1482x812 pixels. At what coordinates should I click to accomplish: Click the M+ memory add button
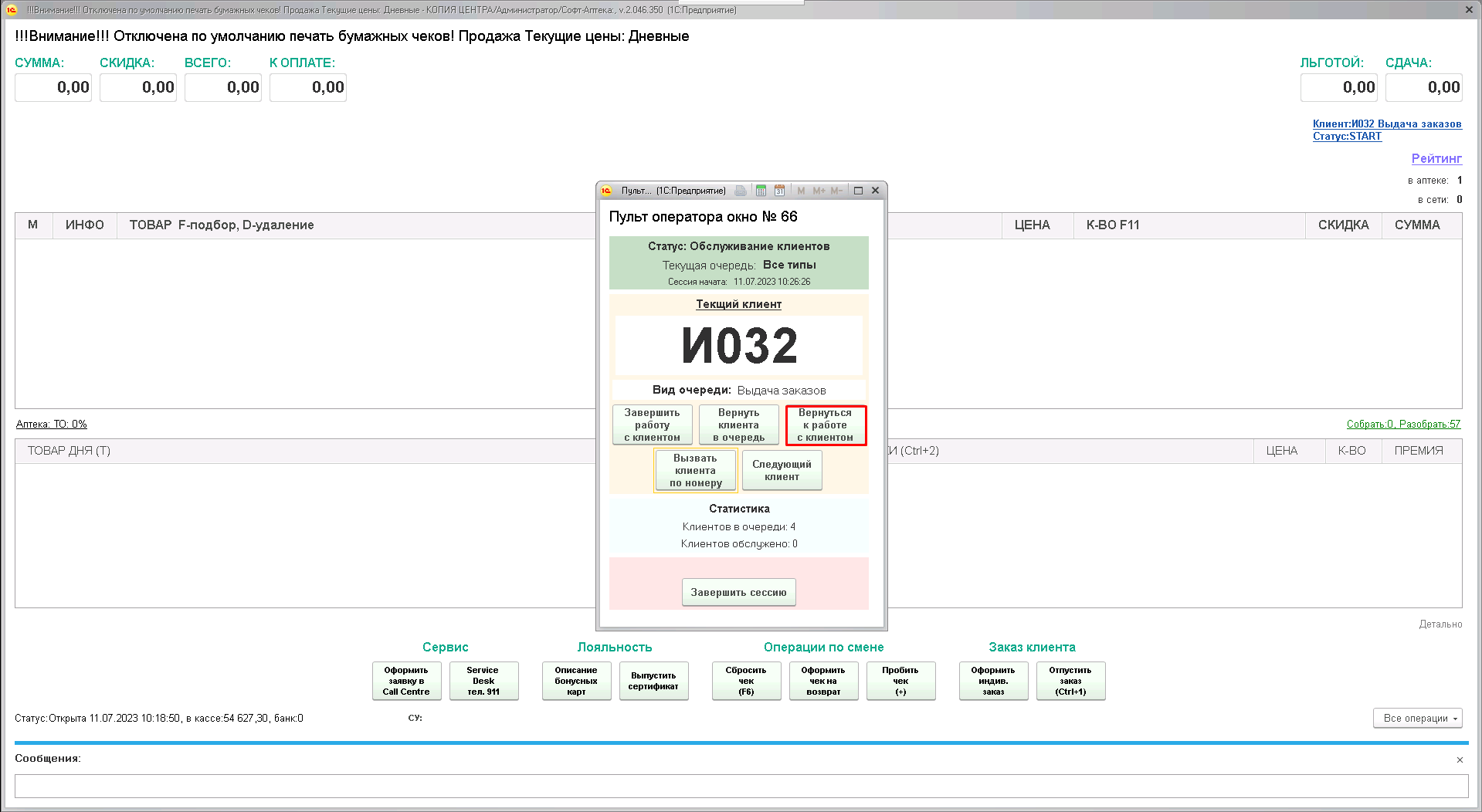click(x=819, y=191)
